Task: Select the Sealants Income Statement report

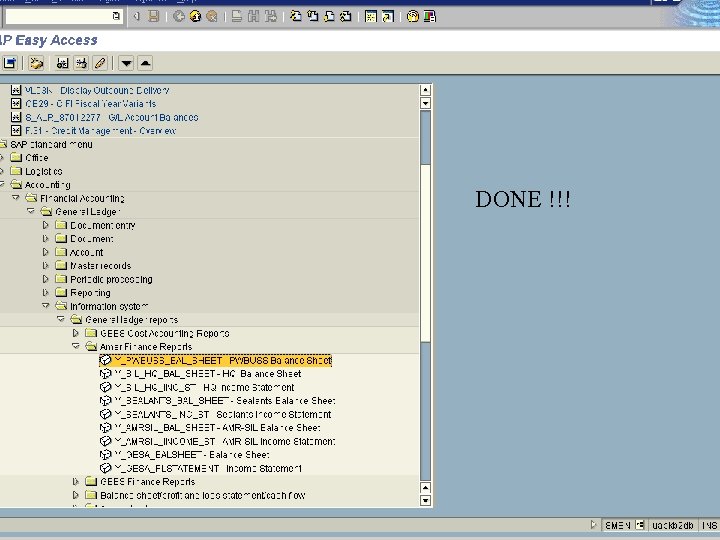Action: pyautogui.click(x=223, y=414)
